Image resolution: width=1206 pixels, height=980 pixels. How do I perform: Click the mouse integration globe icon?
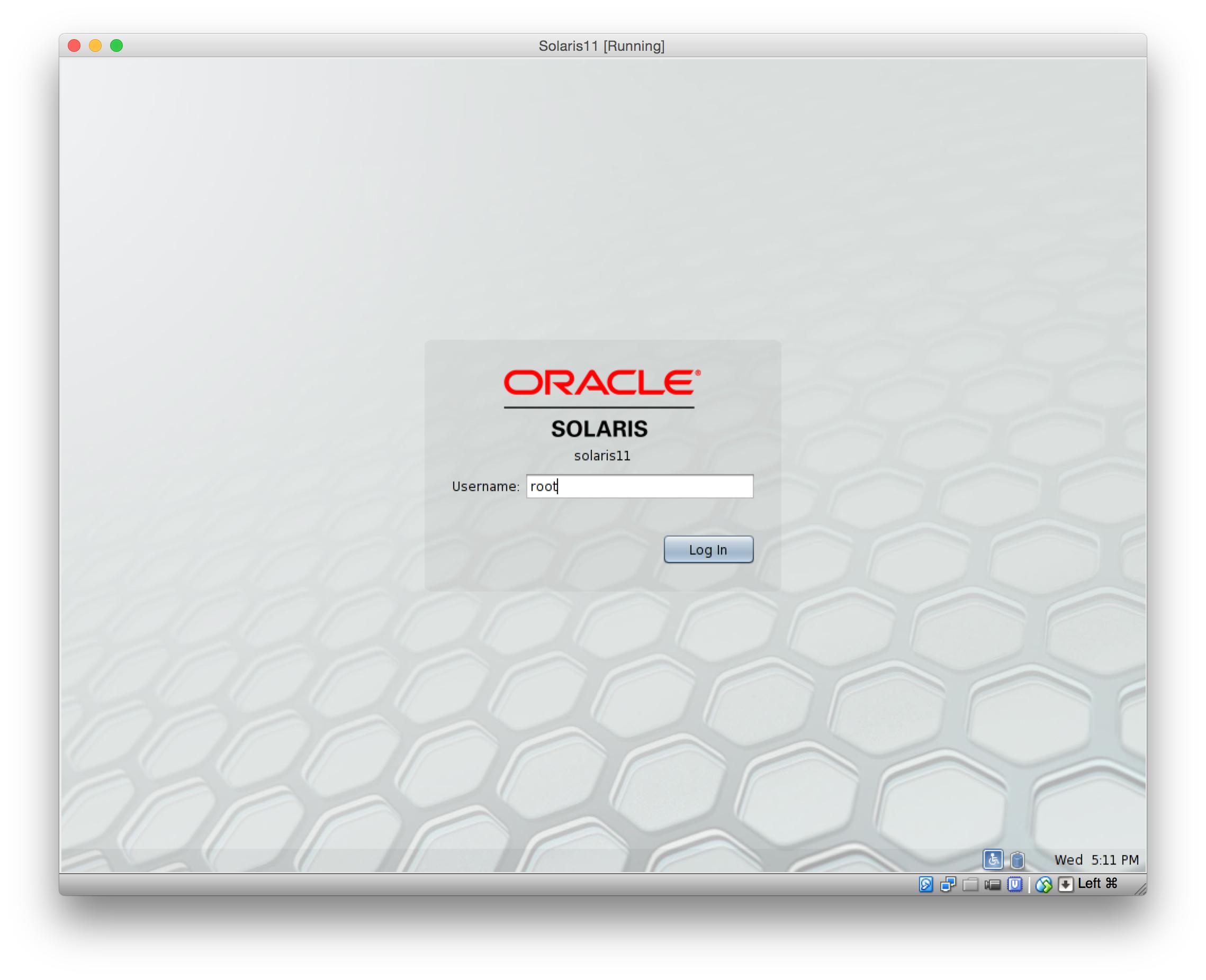tap(1043, 884)
